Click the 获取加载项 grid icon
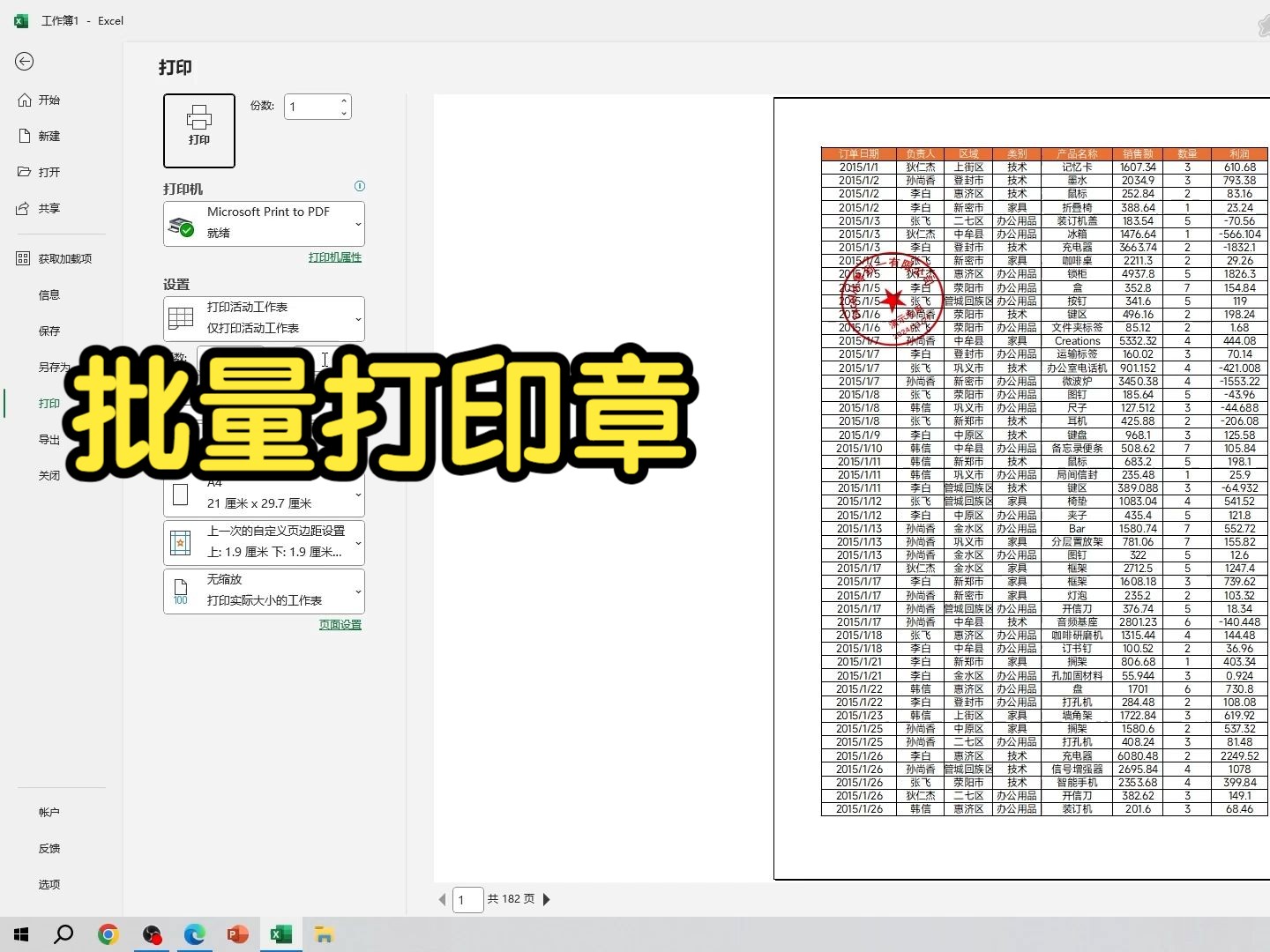This screenshot has height=952, width=1270. (24, 258)
